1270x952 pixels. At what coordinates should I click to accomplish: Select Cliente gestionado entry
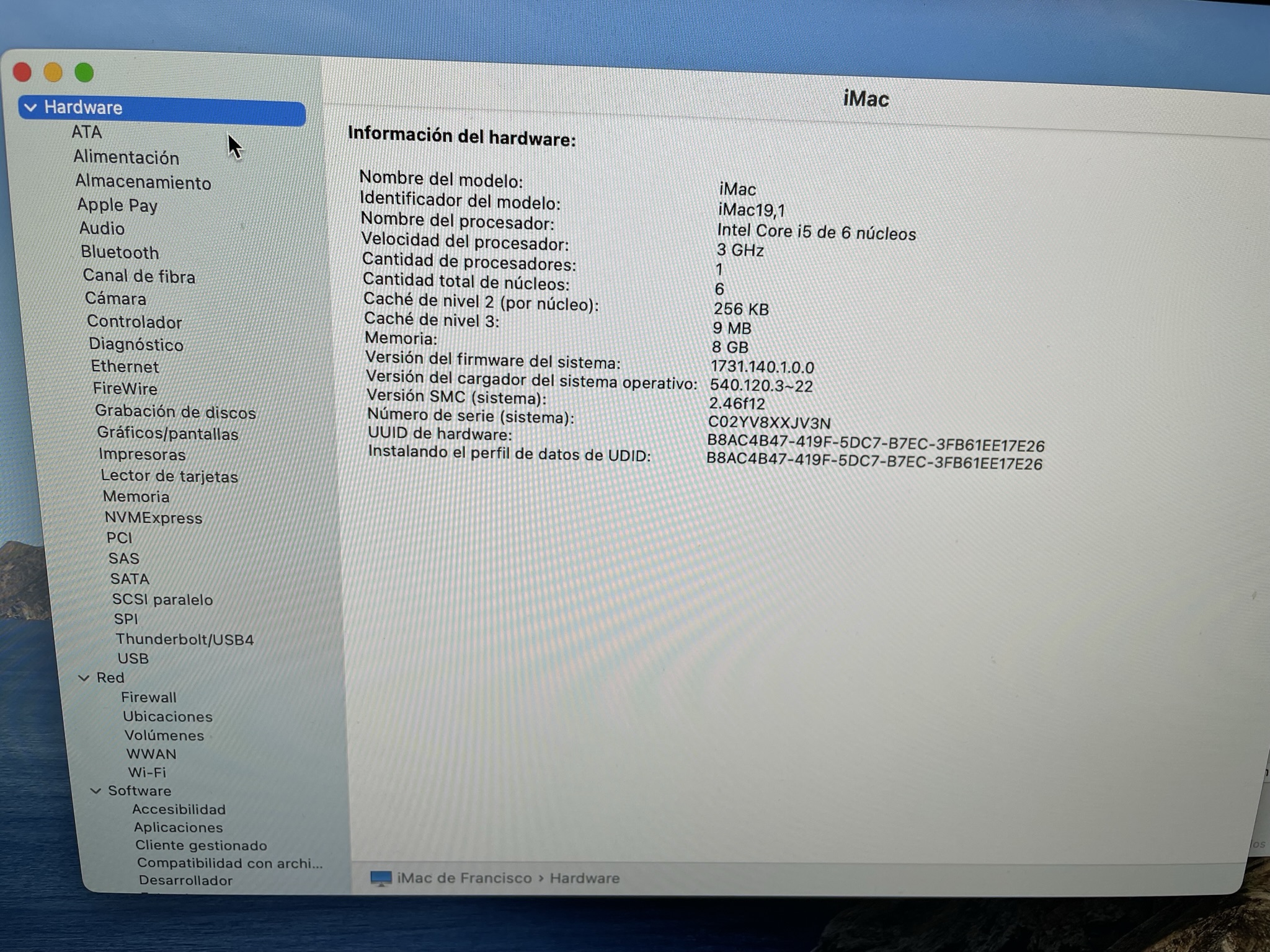(x=201, y=845)
